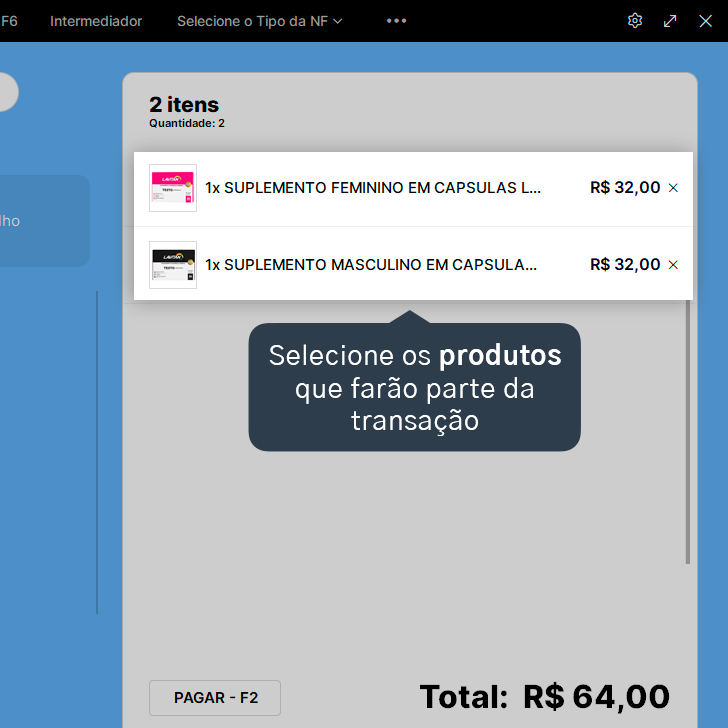This screenshot has width=728, height=728.
Task: Click the round toggle at left edge
Action: [8, 92]
